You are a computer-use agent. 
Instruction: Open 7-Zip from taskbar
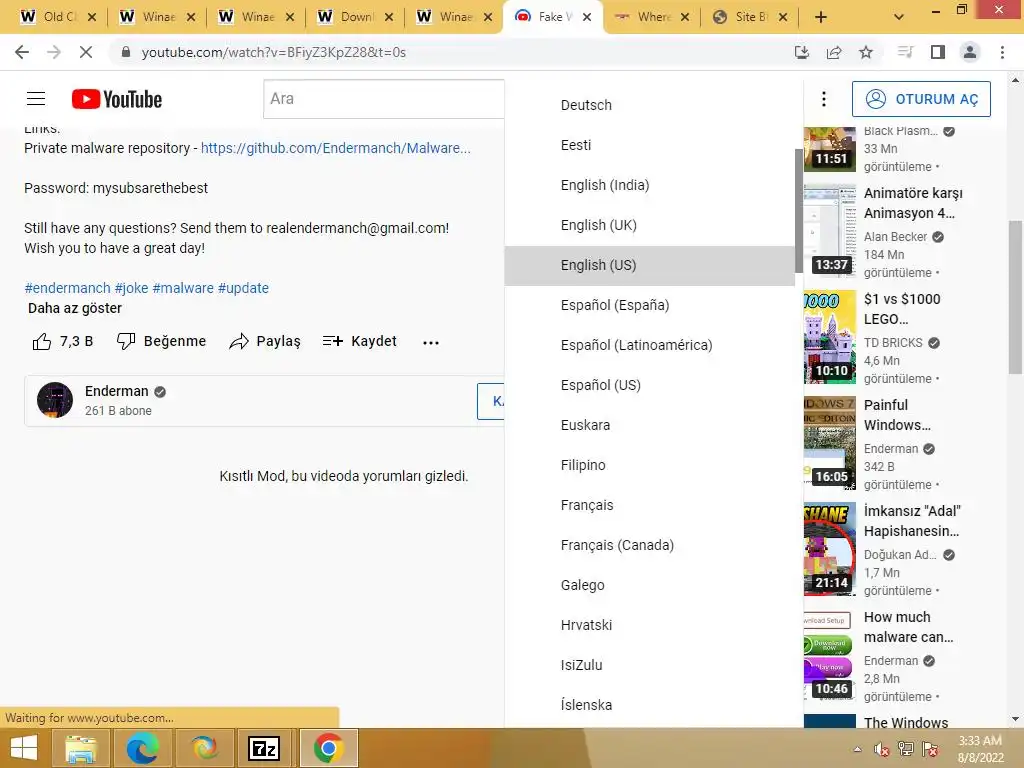tap(264, 748)
